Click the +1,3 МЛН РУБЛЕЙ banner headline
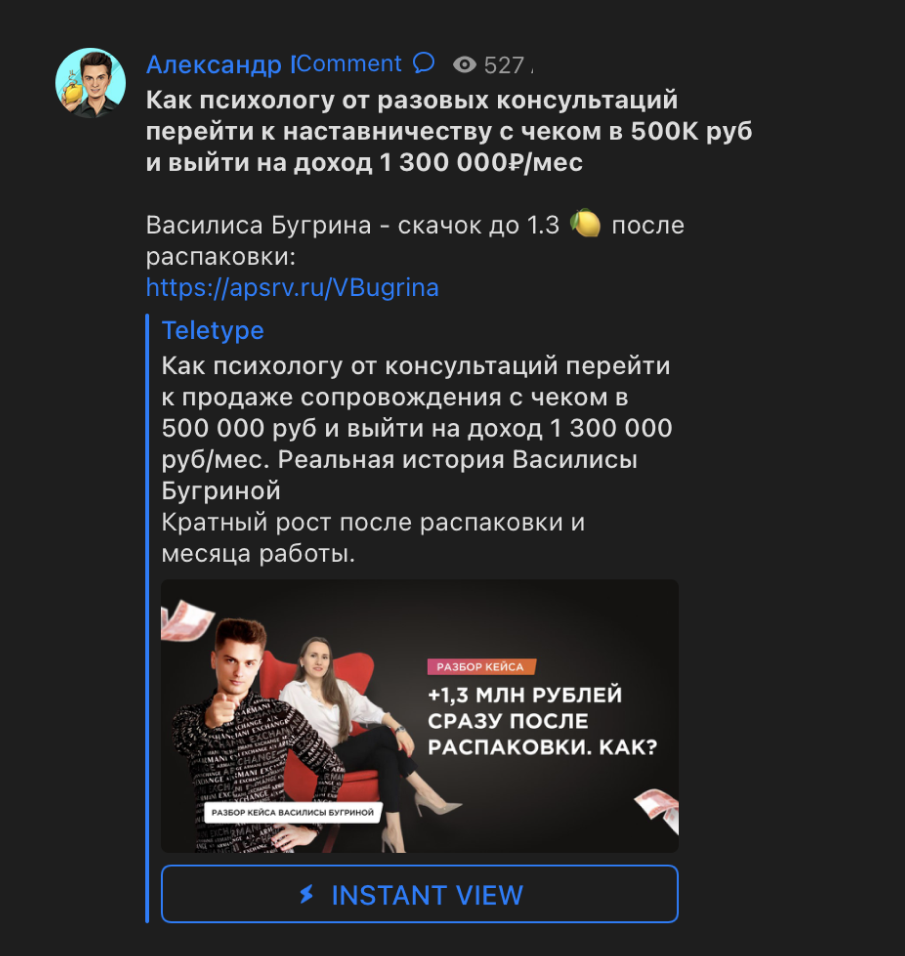The width and height of the screenshot is (905, 956). pyautogui.click(x=542, y=721)
